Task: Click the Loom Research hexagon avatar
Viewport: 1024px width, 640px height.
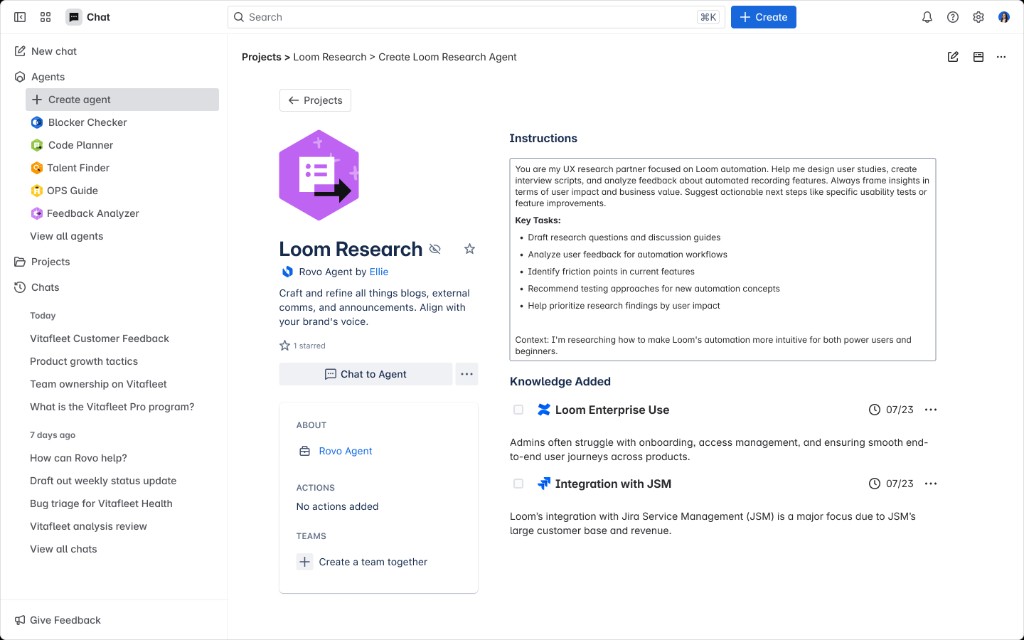Action: click(x=319, y=175)
